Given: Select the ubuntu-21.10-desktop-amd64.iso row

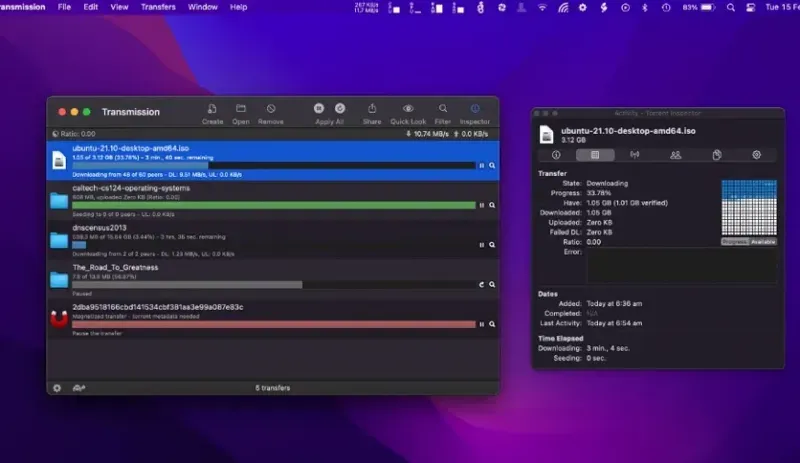Looking at the screenshot, I should click(273, 160).
